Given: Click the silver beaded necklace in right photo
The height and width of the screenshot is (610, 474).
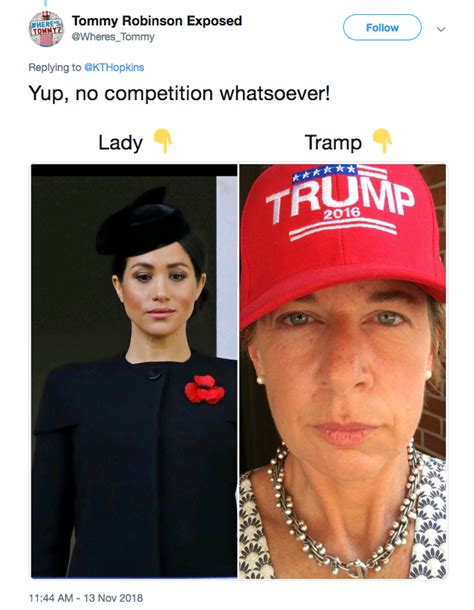Looking at the screenshot, I should click(342, 517).
